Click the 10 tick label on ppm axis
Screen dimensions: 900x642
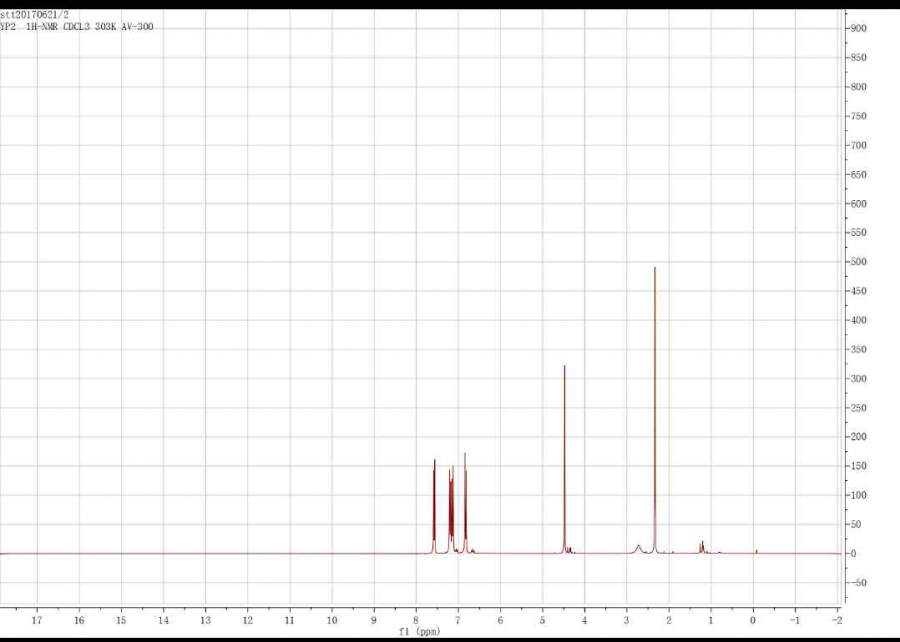click(332, 620)
